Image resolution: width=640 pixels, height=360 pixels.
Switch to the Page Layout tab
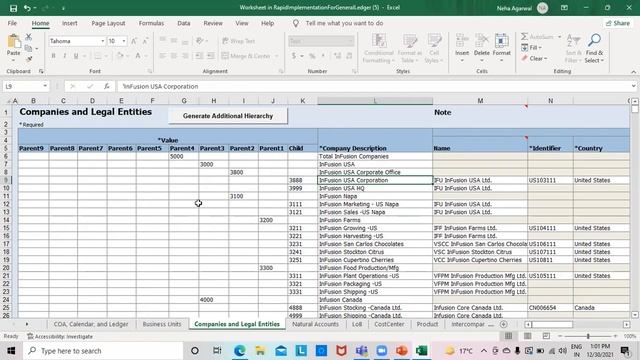[108, 23]
